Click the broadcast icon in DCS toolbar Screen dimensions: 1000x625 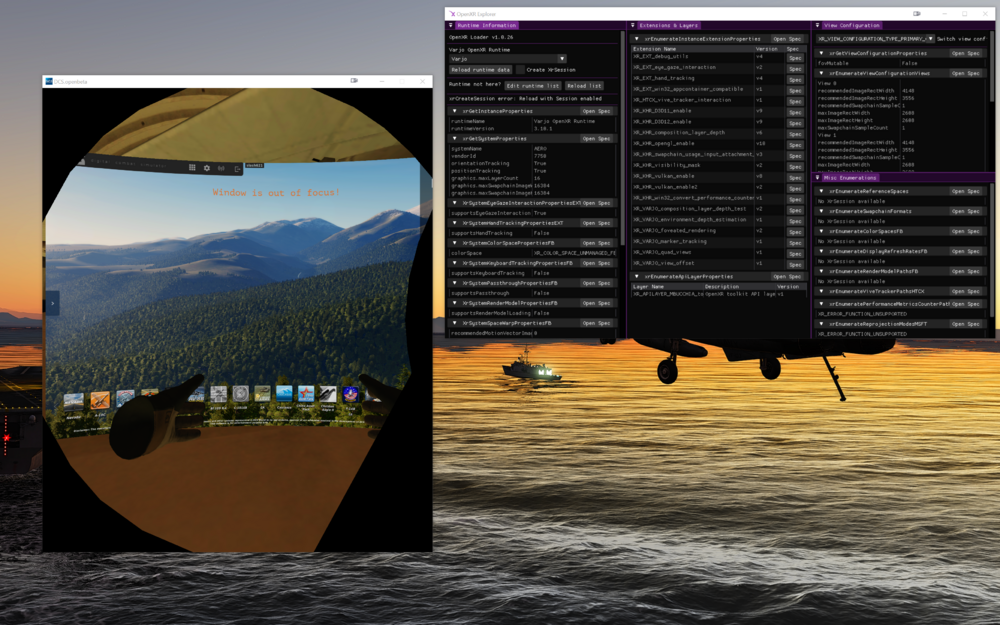click(x=221, y=168)
